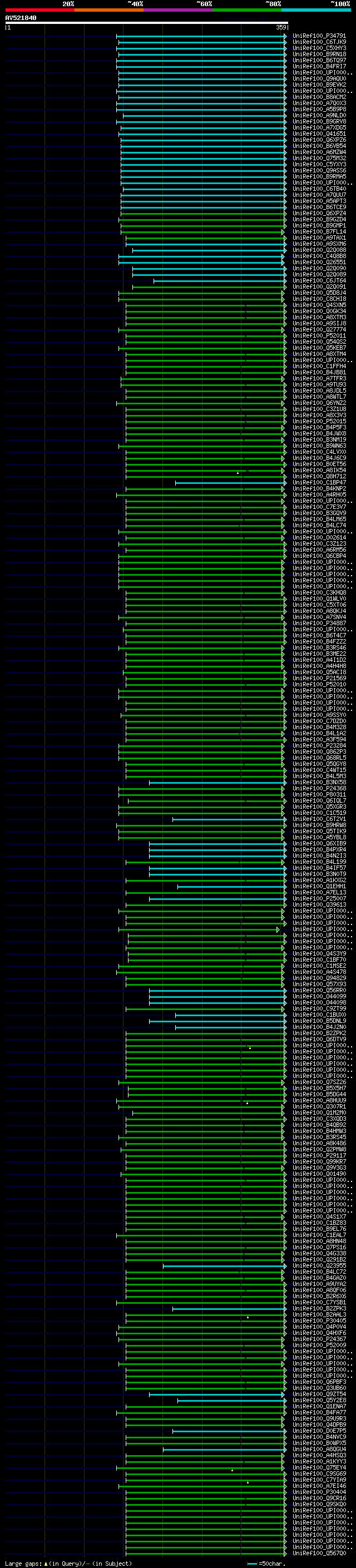
Task: Select hit label UniRef100_B4J2N0
Action: pos(319,1027)
